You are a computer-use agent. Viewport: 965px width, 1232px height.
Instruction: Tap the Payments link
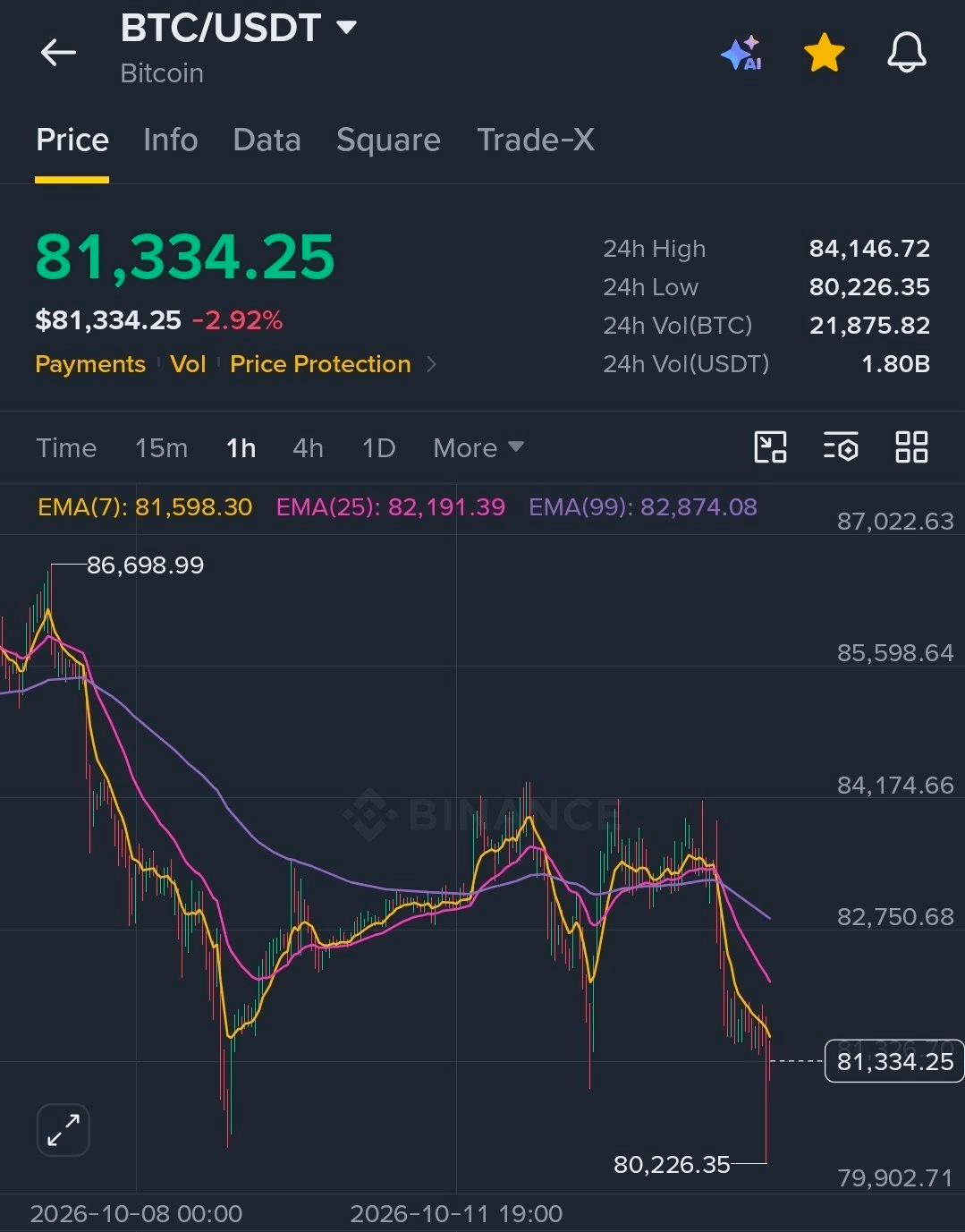pyautogui.click(x=90, y=364)
